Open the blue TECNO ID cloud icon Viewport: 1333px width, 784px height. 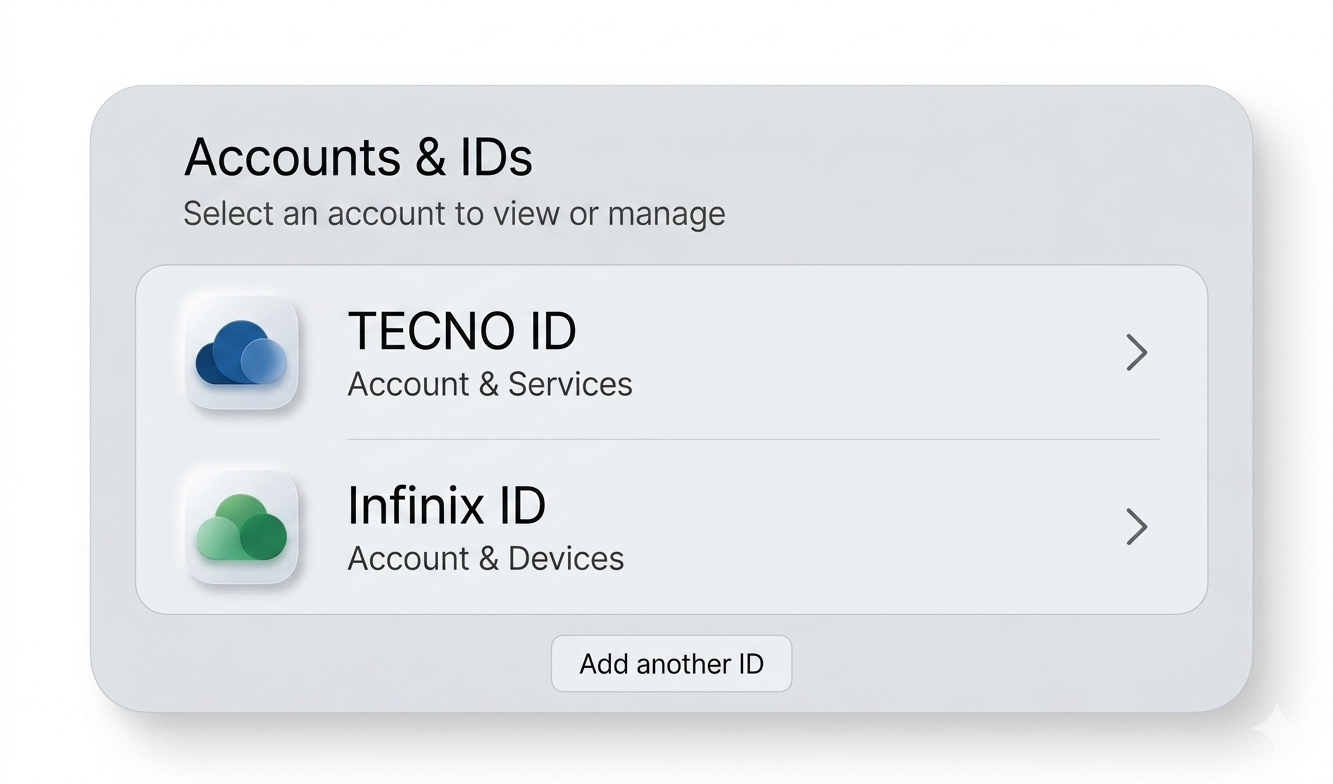pos(242,352)
